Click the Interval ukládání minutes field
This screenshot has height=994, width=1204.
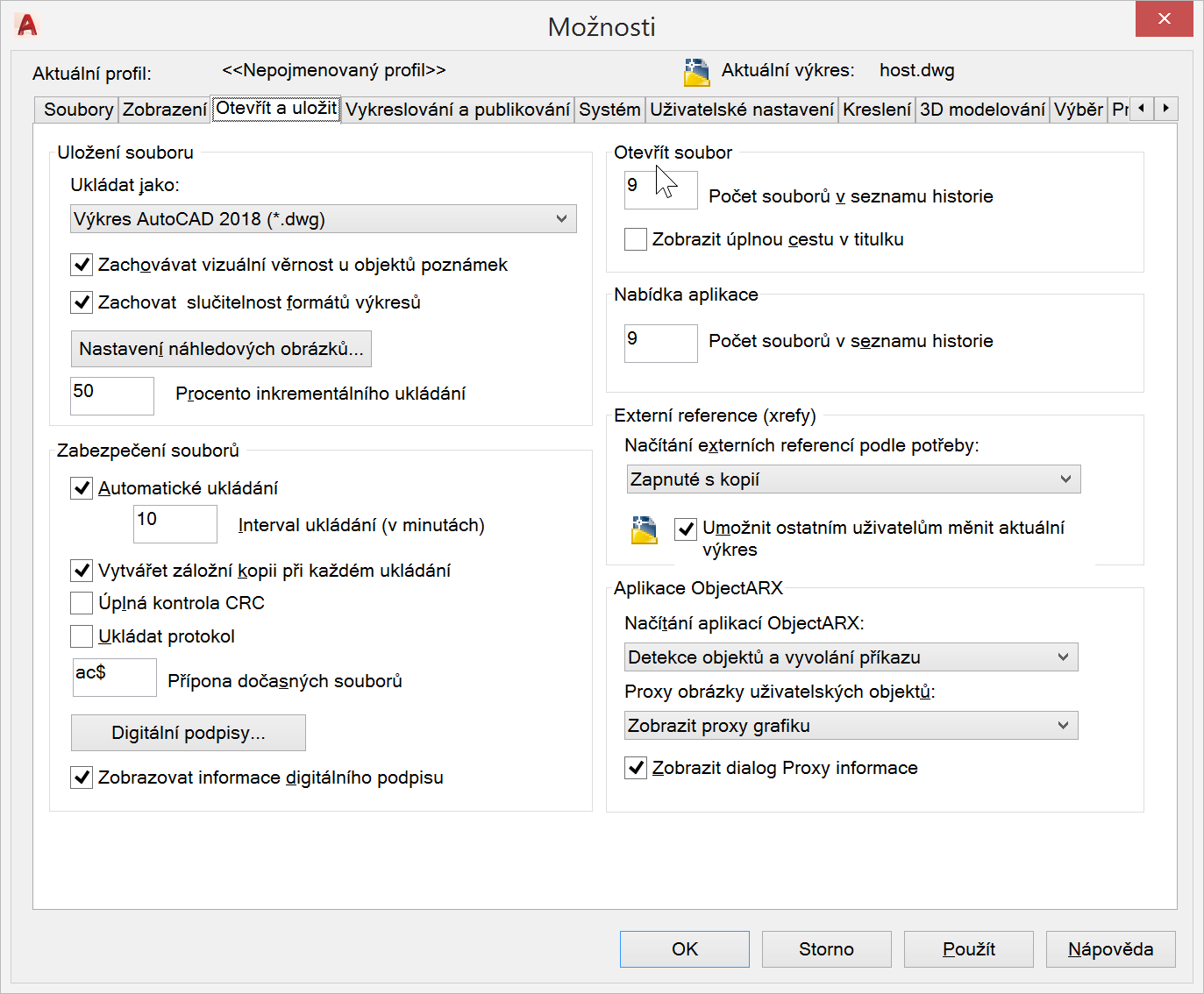pos(175,524)
